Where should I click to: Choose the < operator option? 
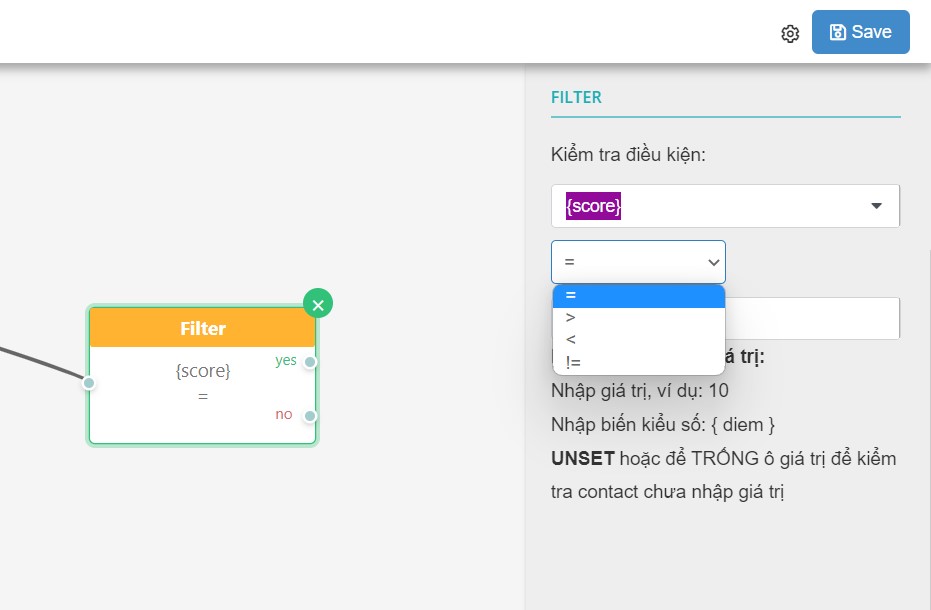(x=638, y=340)
